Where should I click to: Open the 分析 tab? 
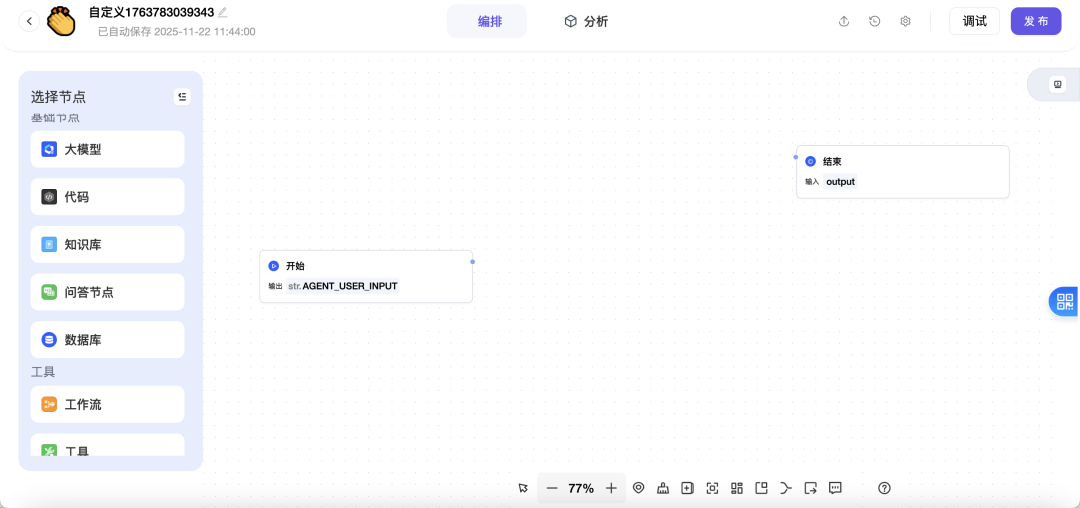[x=586, y=21]
